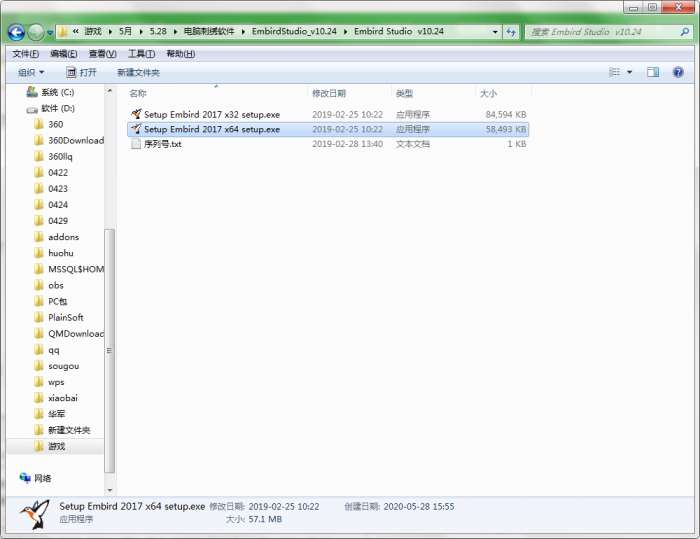Click the 序列号.txt file name
The image size is (700, 539).
click(162, 144)
